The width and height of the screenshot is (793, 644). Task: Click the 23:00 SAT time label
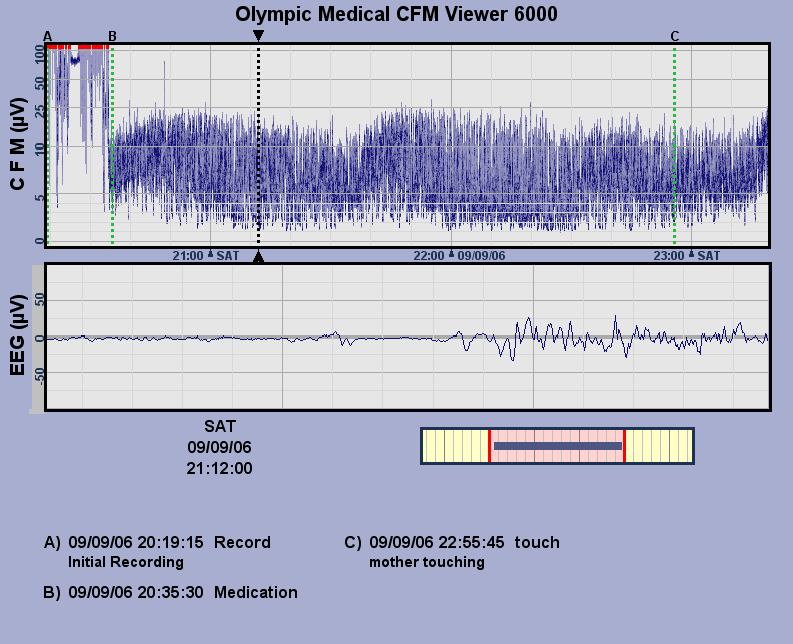tap(686, 255)
